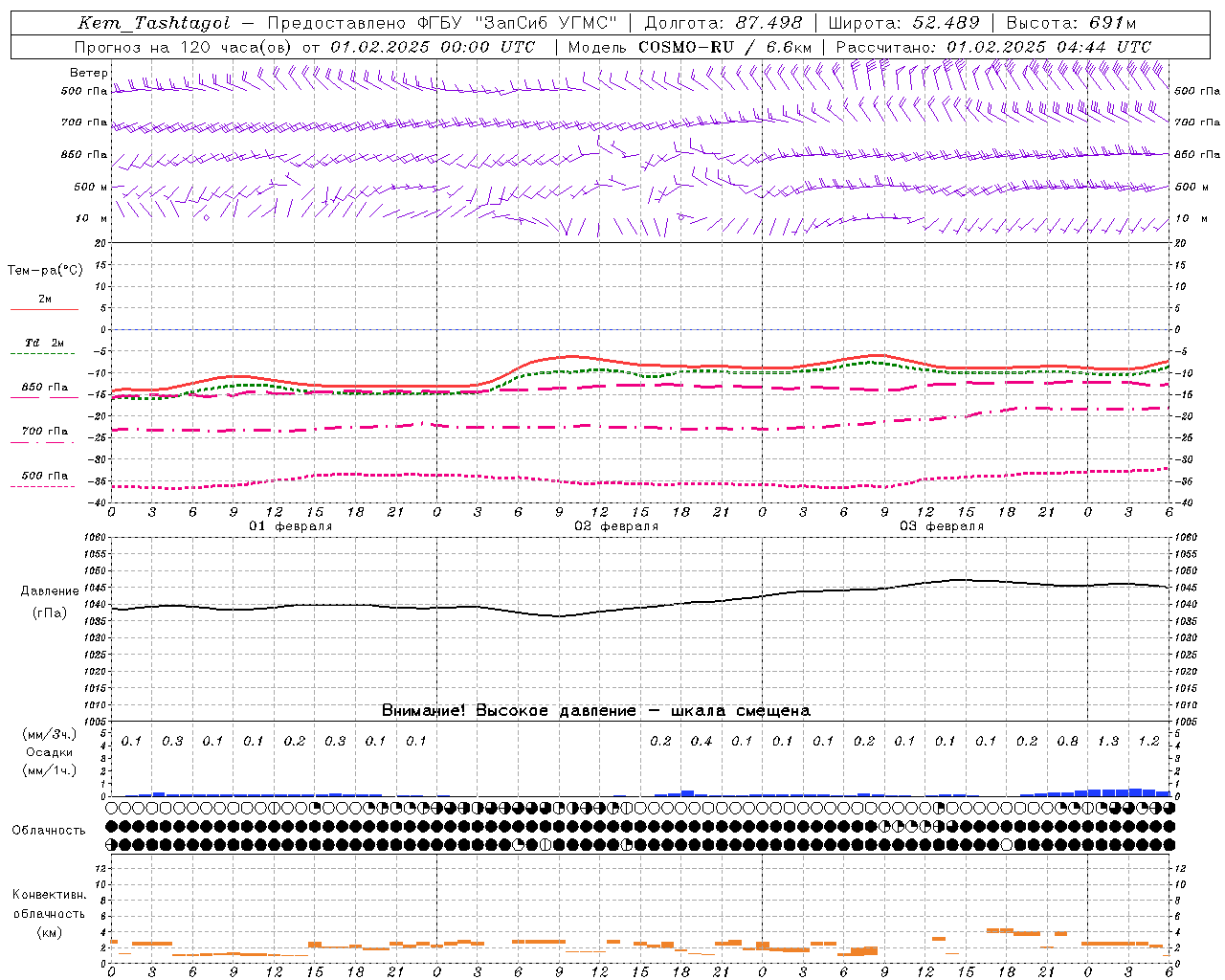Image resolution: width=1225 pixels, height=980 pixels.
Task: Click the '(мм/1ч.)' precipitation unit label
Action: [x=50, y=770]
